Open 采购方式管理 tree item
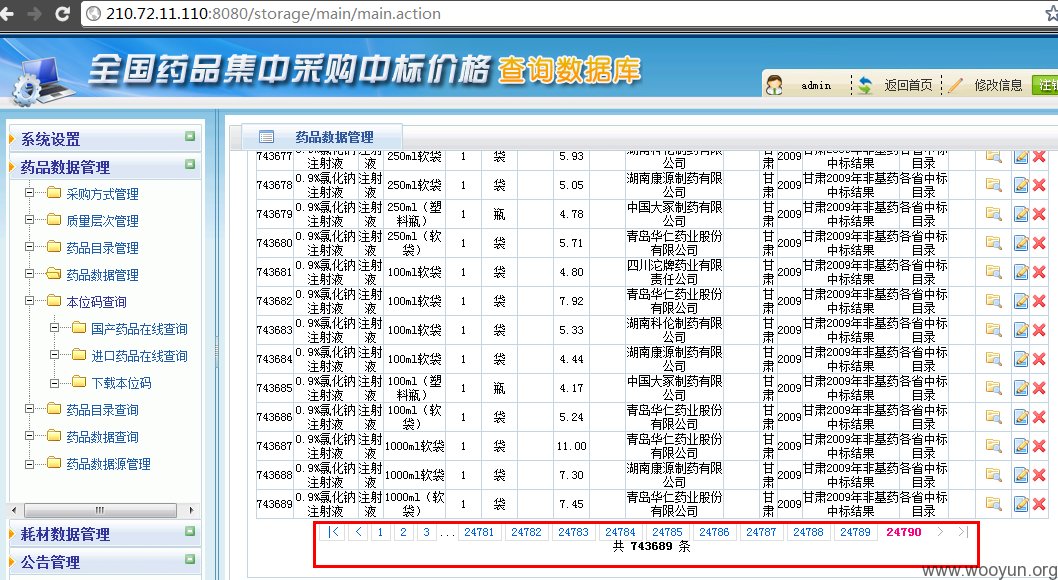The image size is (1058, 580). [103, 194]
